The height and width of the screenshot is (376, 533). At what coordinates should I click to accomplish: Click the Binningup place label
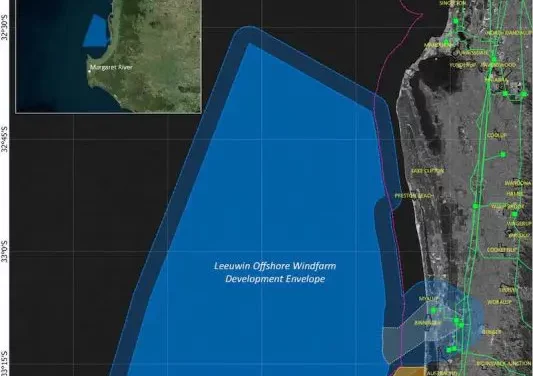click(x=428, y=323)
